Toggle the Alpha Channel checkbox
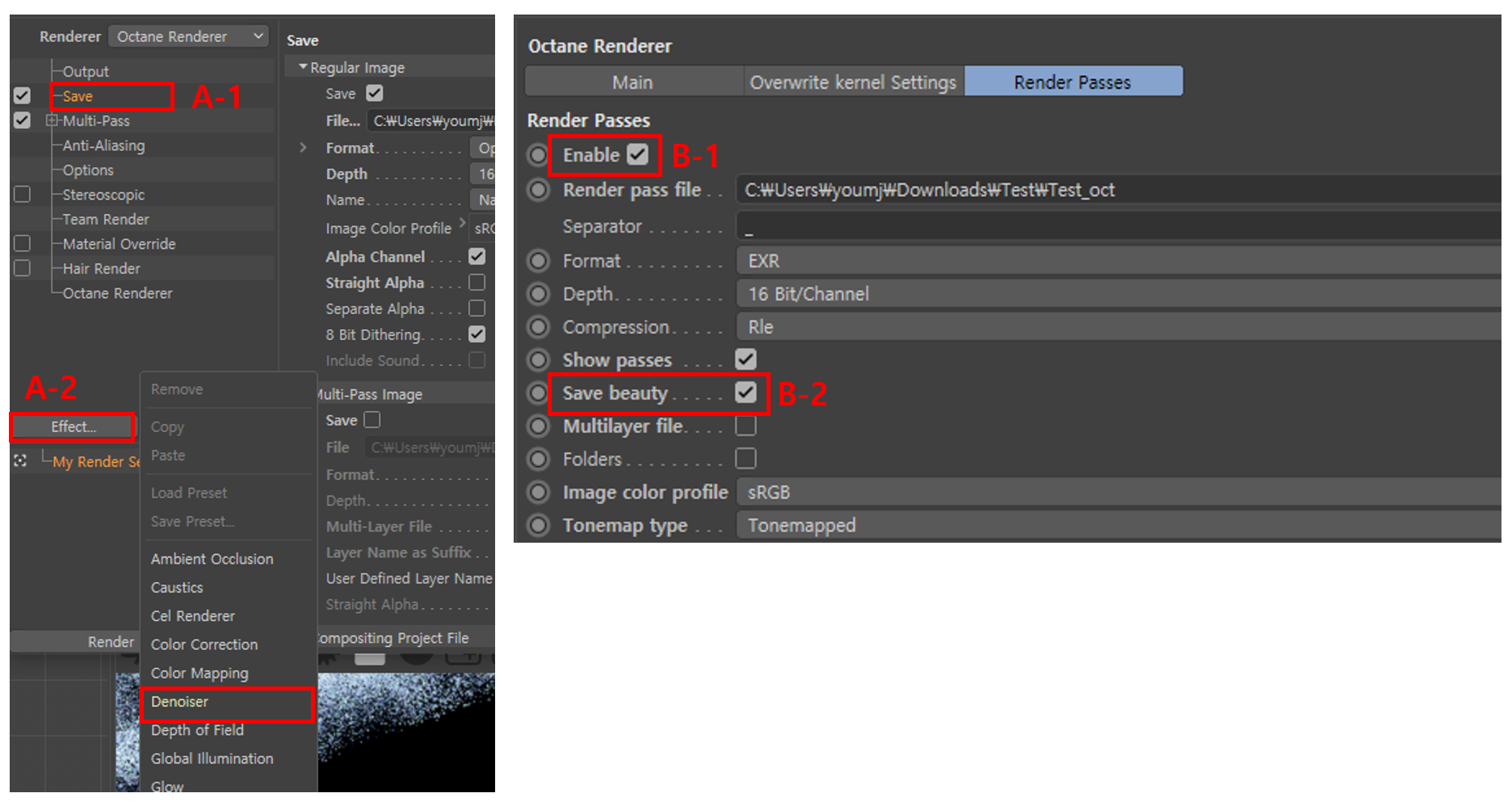1512x810 pixels. tap(477, 257)
